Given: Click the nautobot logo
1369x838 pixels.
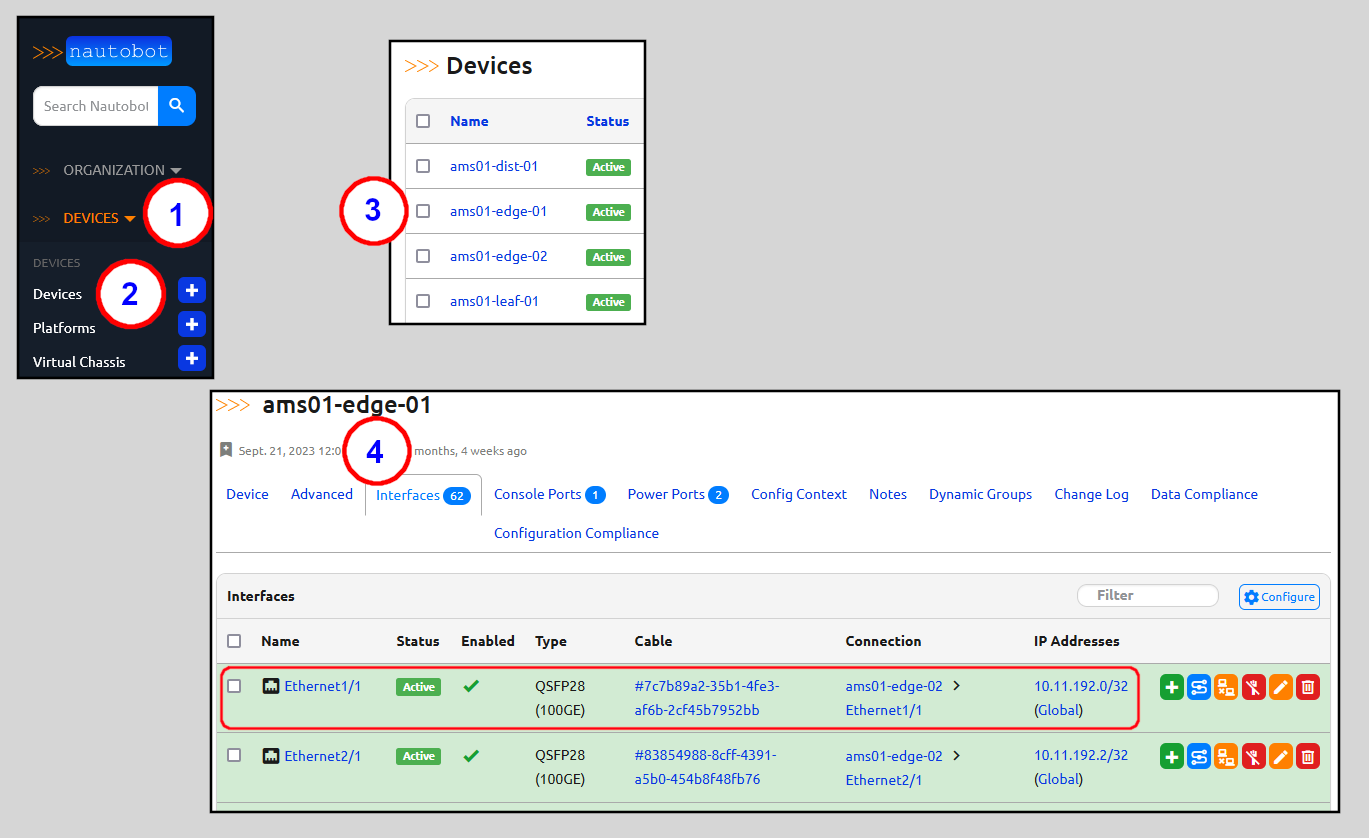Looking at the screenshot, I should tap(118, 51).
